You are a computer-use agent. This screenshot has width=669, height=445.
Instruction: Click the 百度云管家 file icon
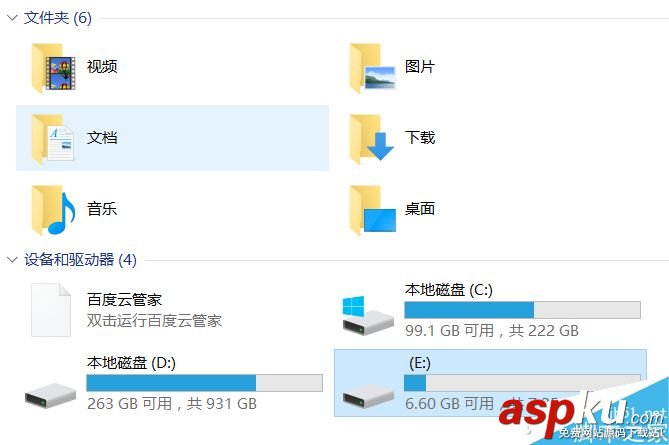pyautogui.click(x=51, y=310)
